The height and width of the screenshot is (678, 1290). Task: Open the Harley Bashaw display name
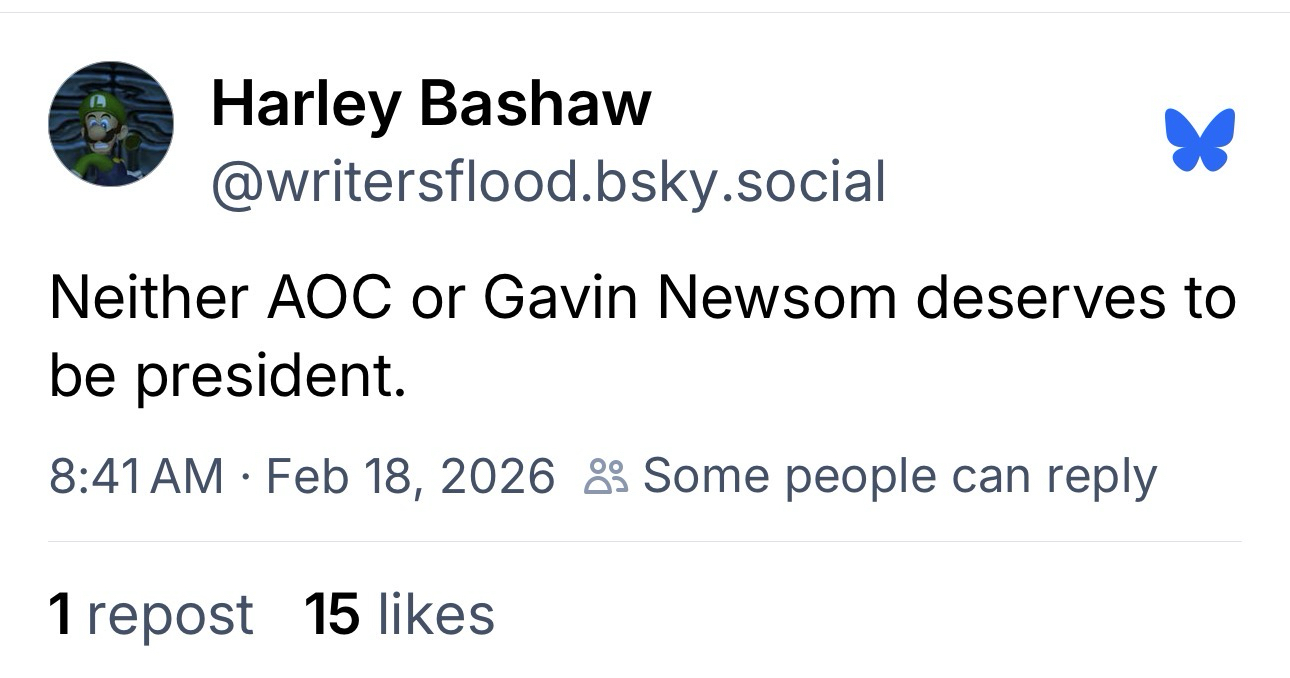[x=431, y=103]
